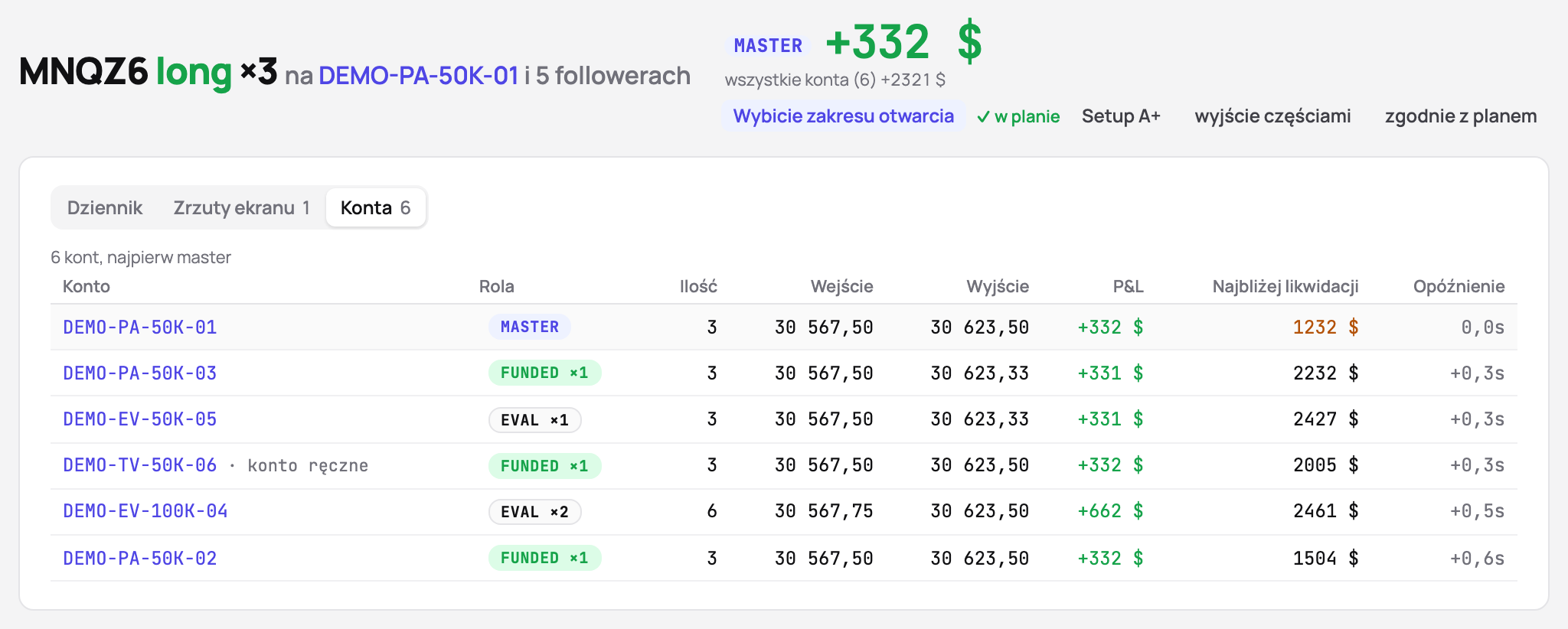Open account DEMO-PA-50K-03
This screenshot has width=1568, height=629.
pyautogui.click(x=140, y=373)
